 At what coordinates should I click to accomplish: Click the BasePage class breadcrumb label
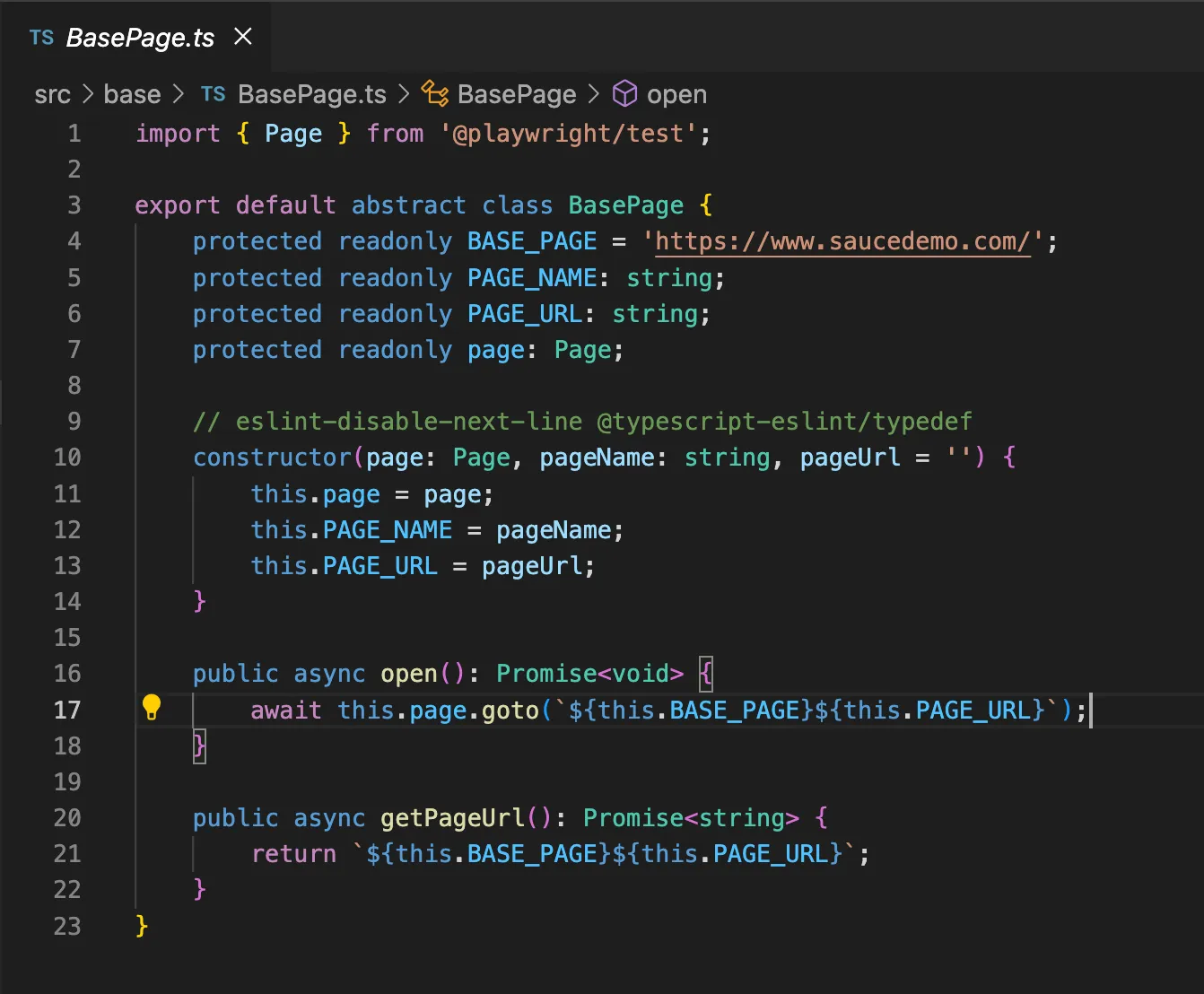(517, 93)
